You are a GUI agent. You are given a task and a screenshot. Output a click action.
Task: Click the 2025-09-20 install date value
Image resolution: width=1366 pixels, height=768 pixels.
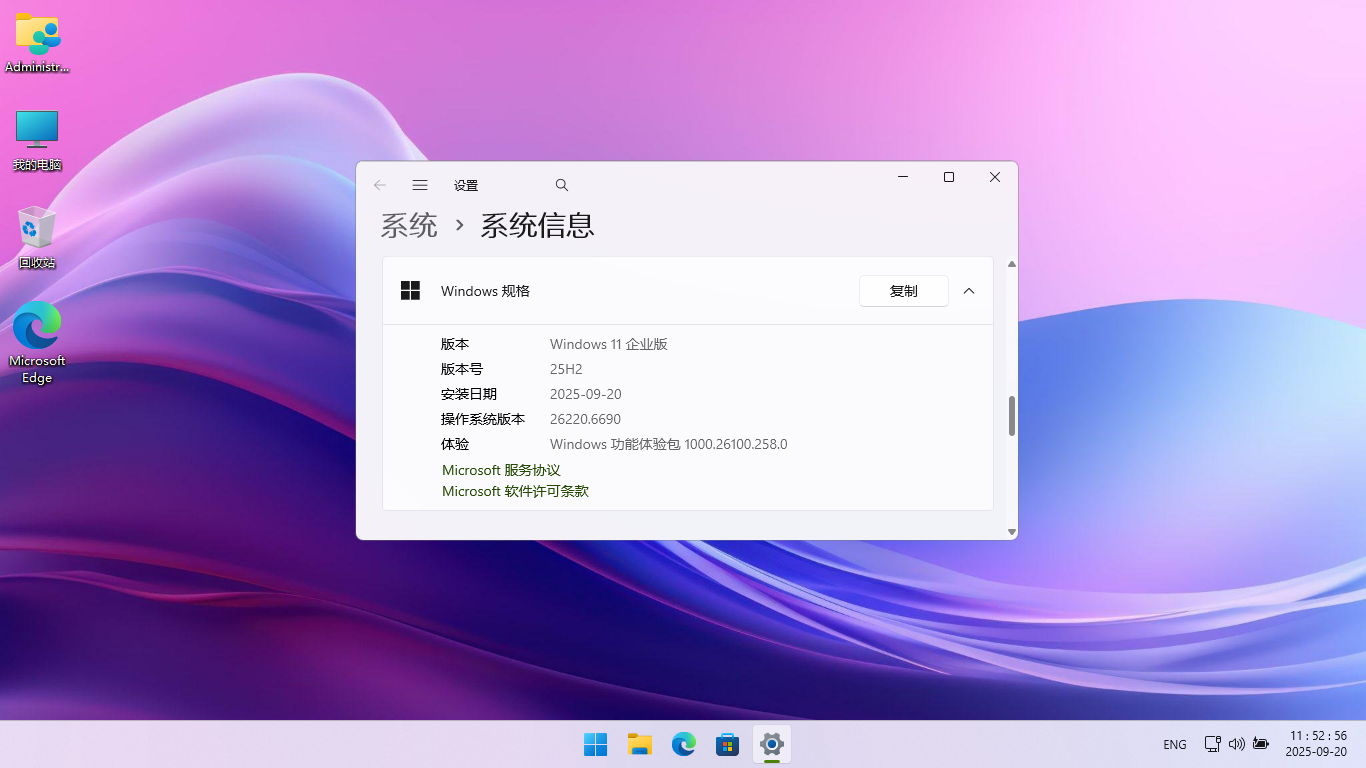tap(585, 394)
